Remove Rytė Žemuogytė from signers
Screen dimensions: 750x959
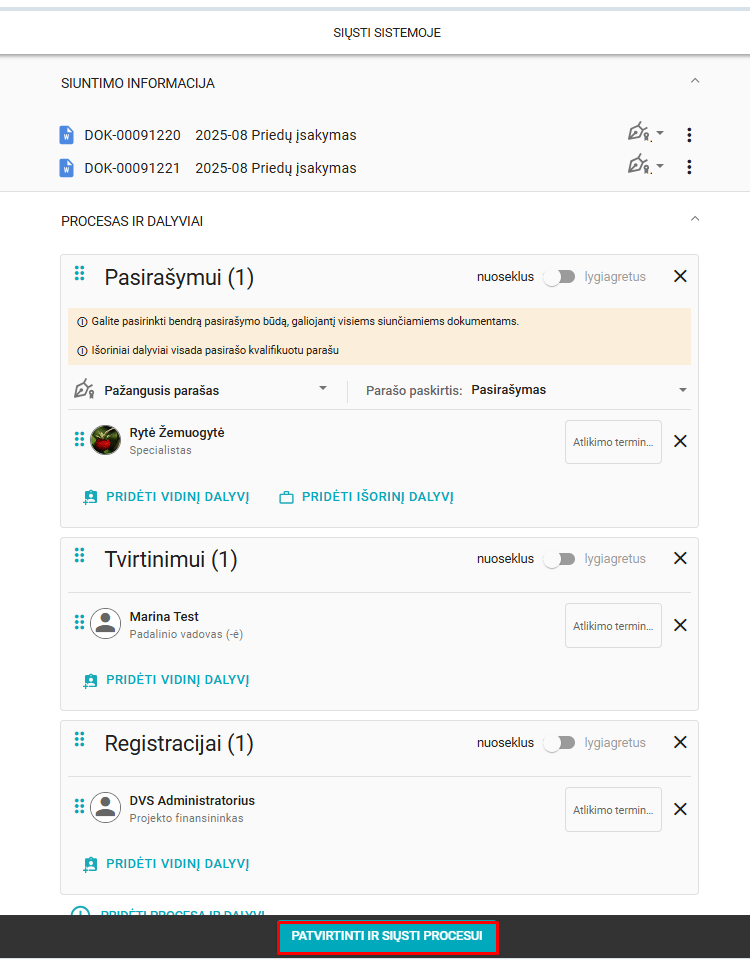(680, 441)
